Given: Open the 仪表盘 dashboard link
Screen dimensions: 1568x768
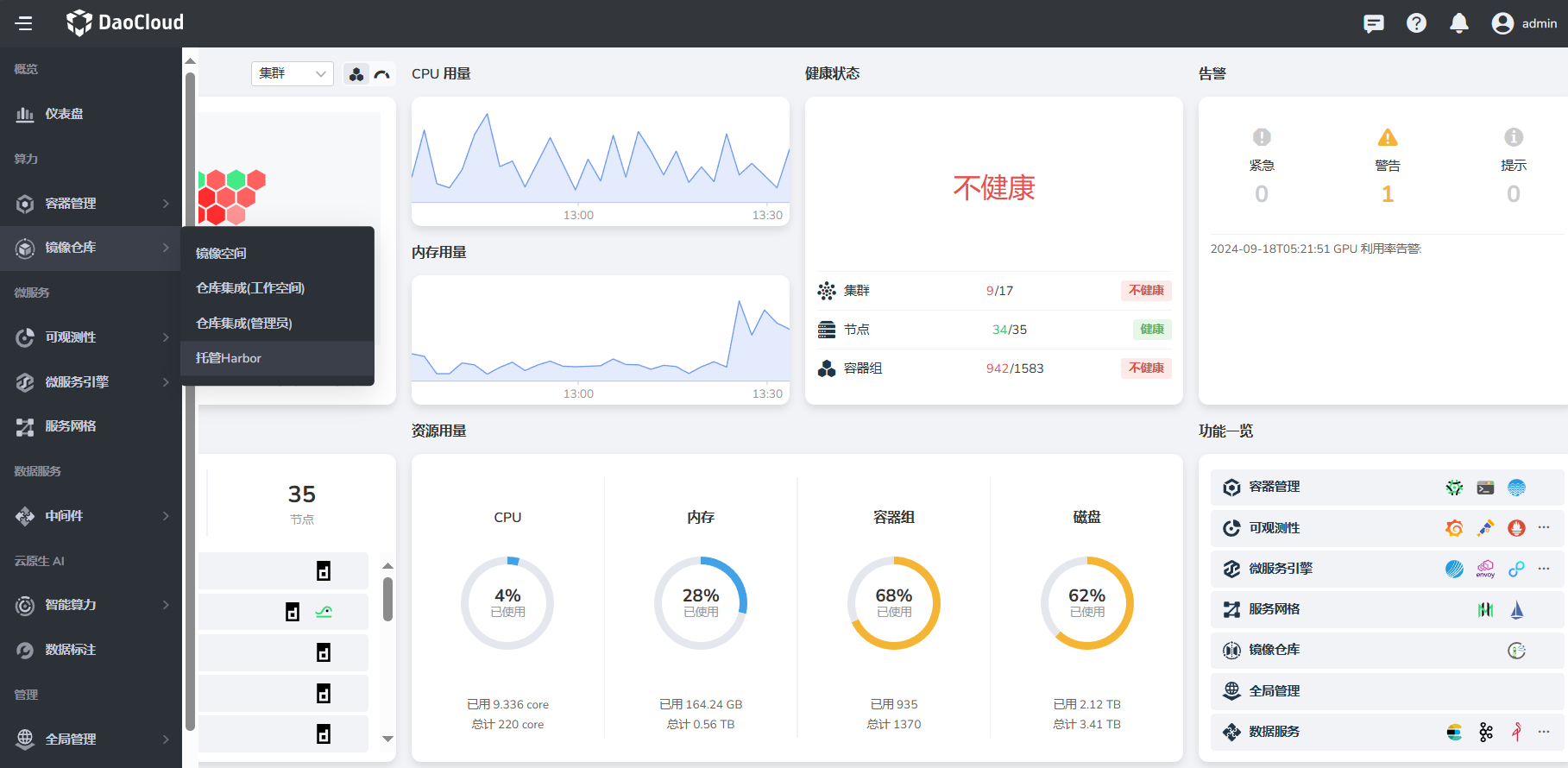Looking at the screenshot, I should click(x=64, y=114).
